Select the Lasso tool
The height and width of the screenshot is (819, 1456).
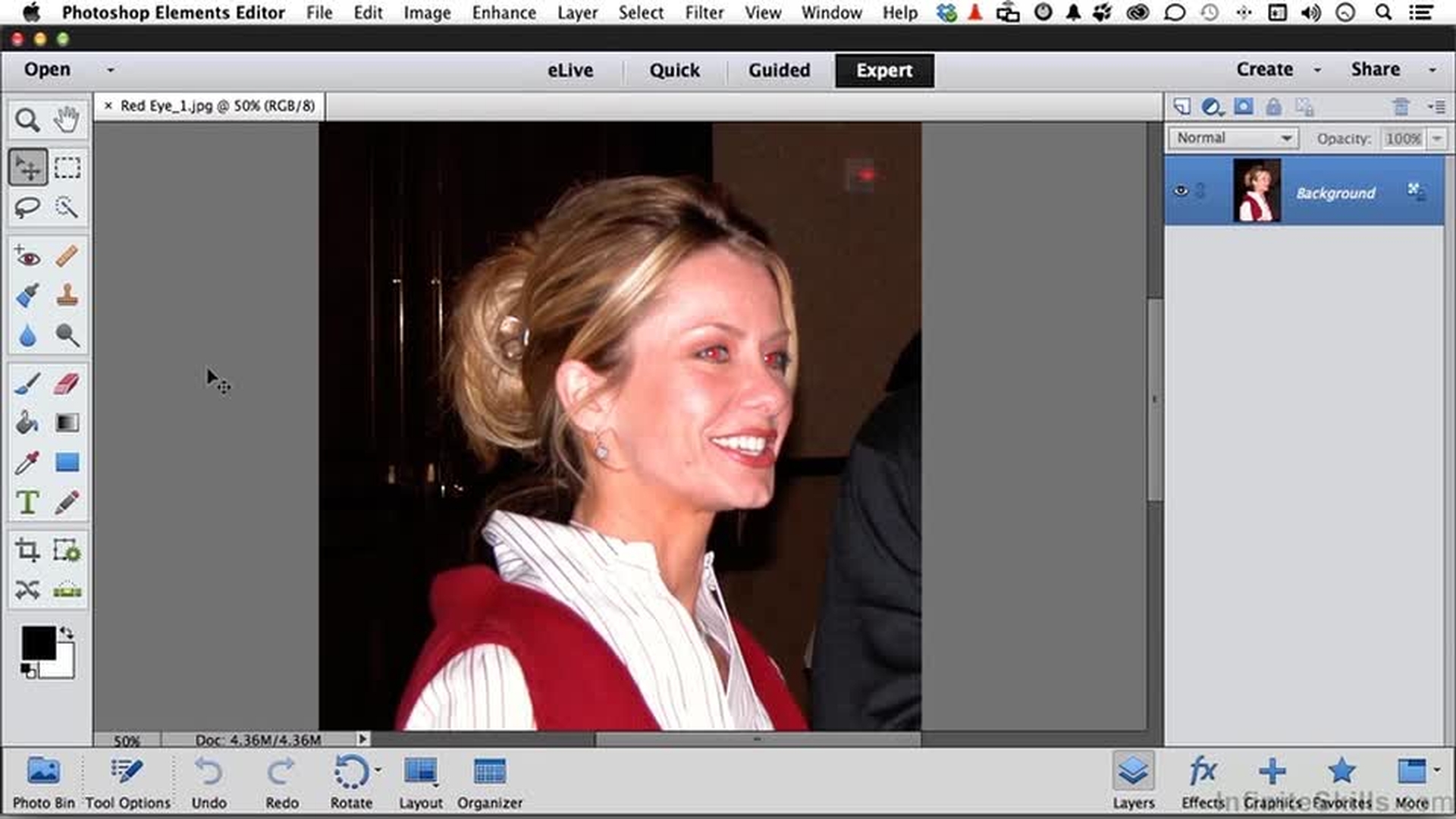pyautogui.click(x=27, y=207)
